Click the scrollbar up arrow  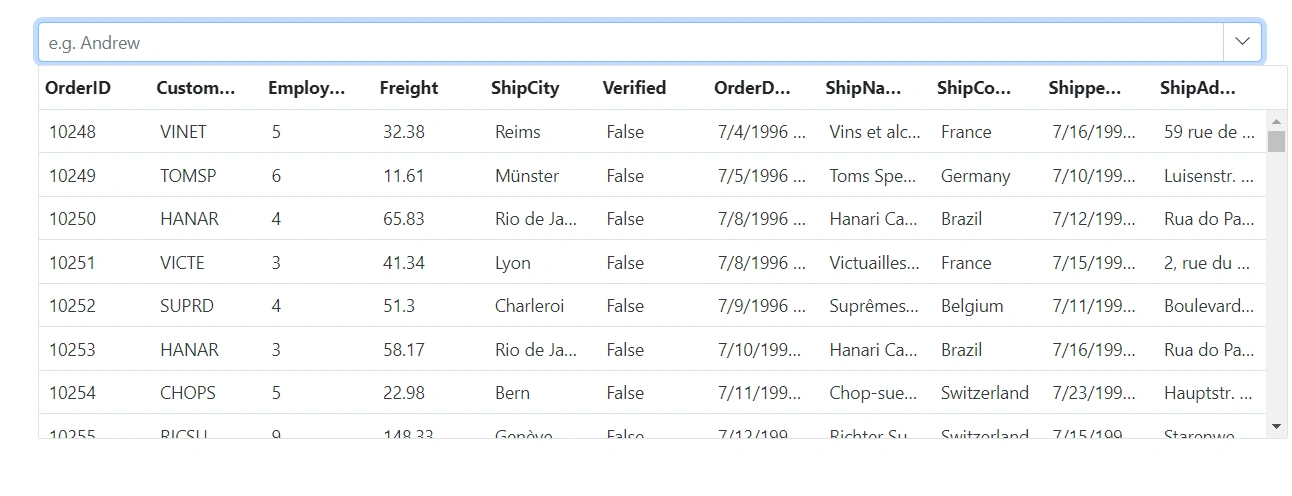point(1276,121)
